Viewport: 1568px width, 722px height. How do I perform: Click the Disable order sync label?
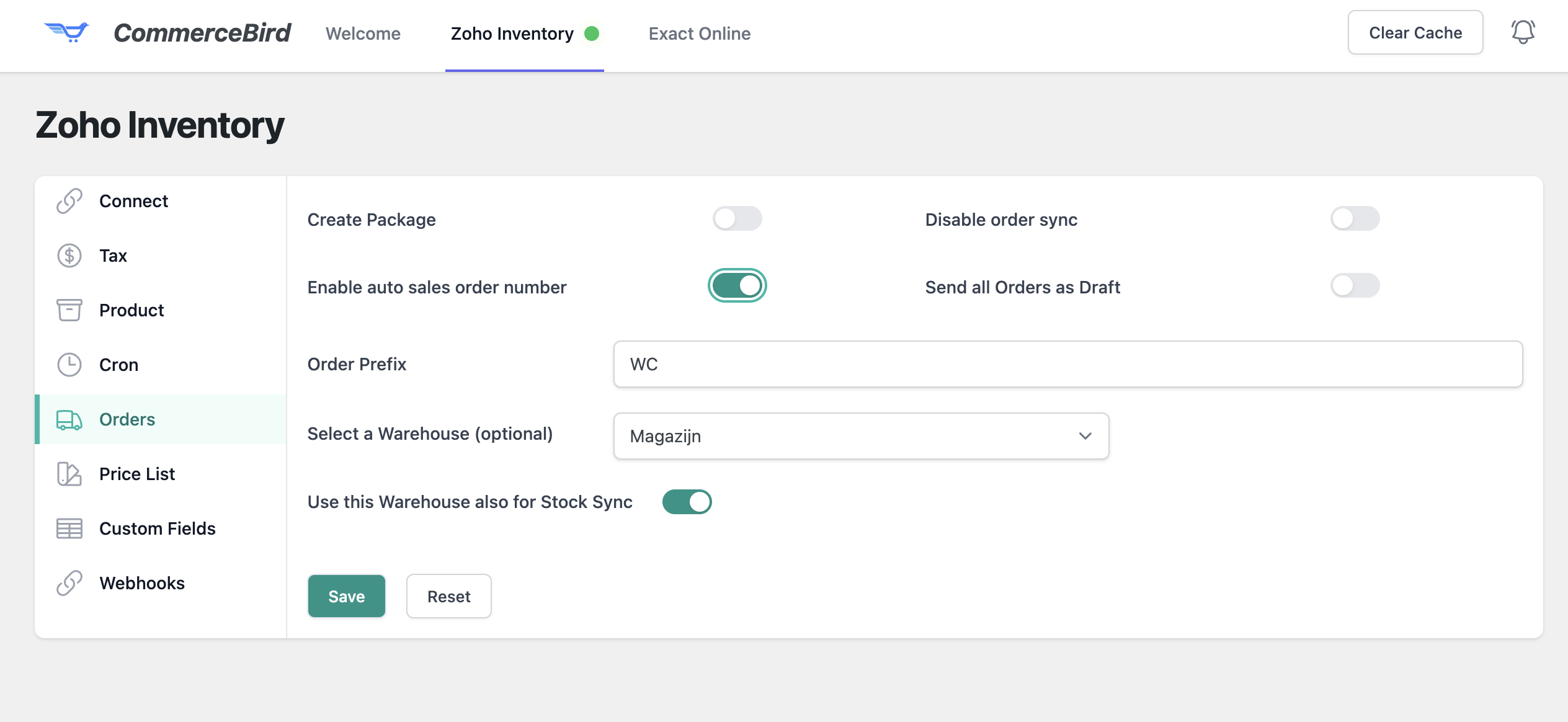coord(1001,220)
